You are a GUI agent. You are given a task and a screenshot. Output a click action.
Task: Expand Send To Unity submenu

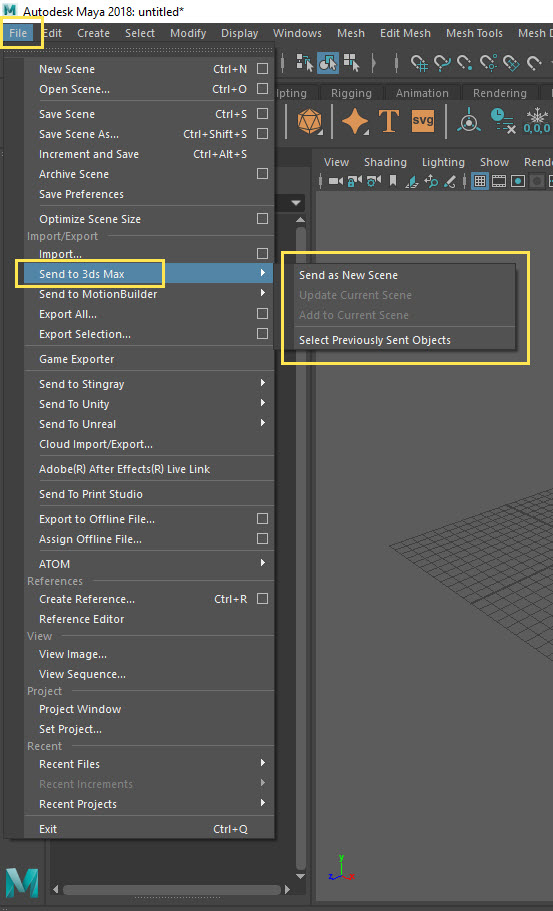tap(263, 403)
